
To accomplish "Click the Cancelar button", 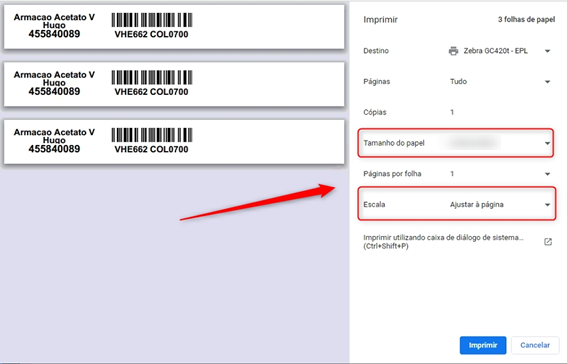I will 535,345.
